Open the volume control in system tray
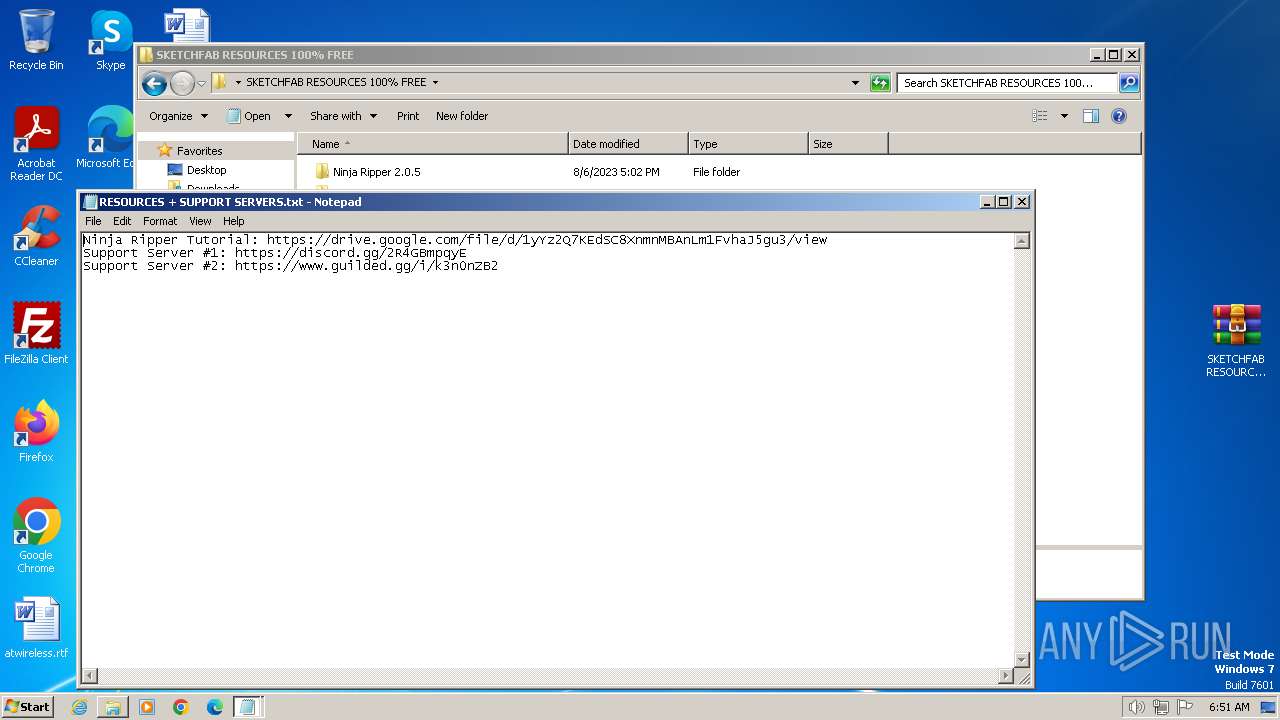This screenshot has width=1280, height=720. (x=1136, y=707)
